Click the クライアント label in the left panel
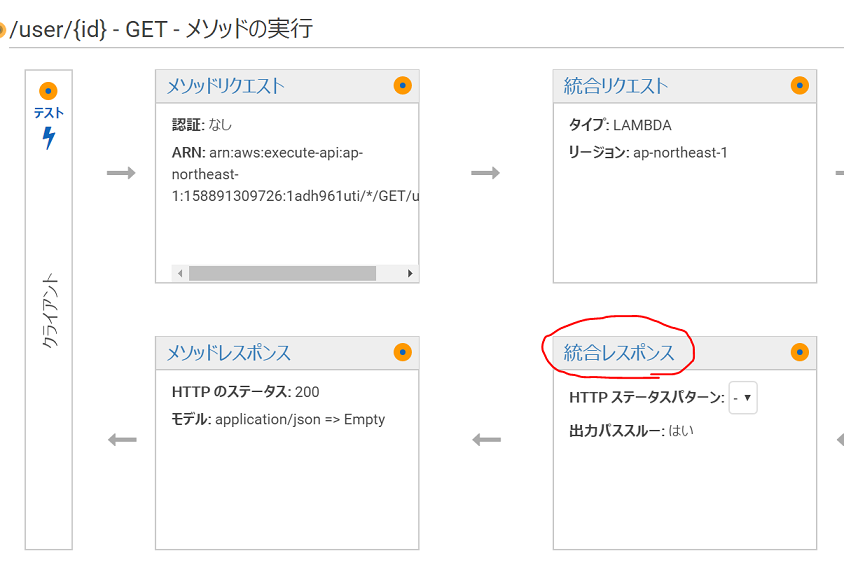Viewport: 844px width, 565px height. pyautogui.click(x=50, y=310)
